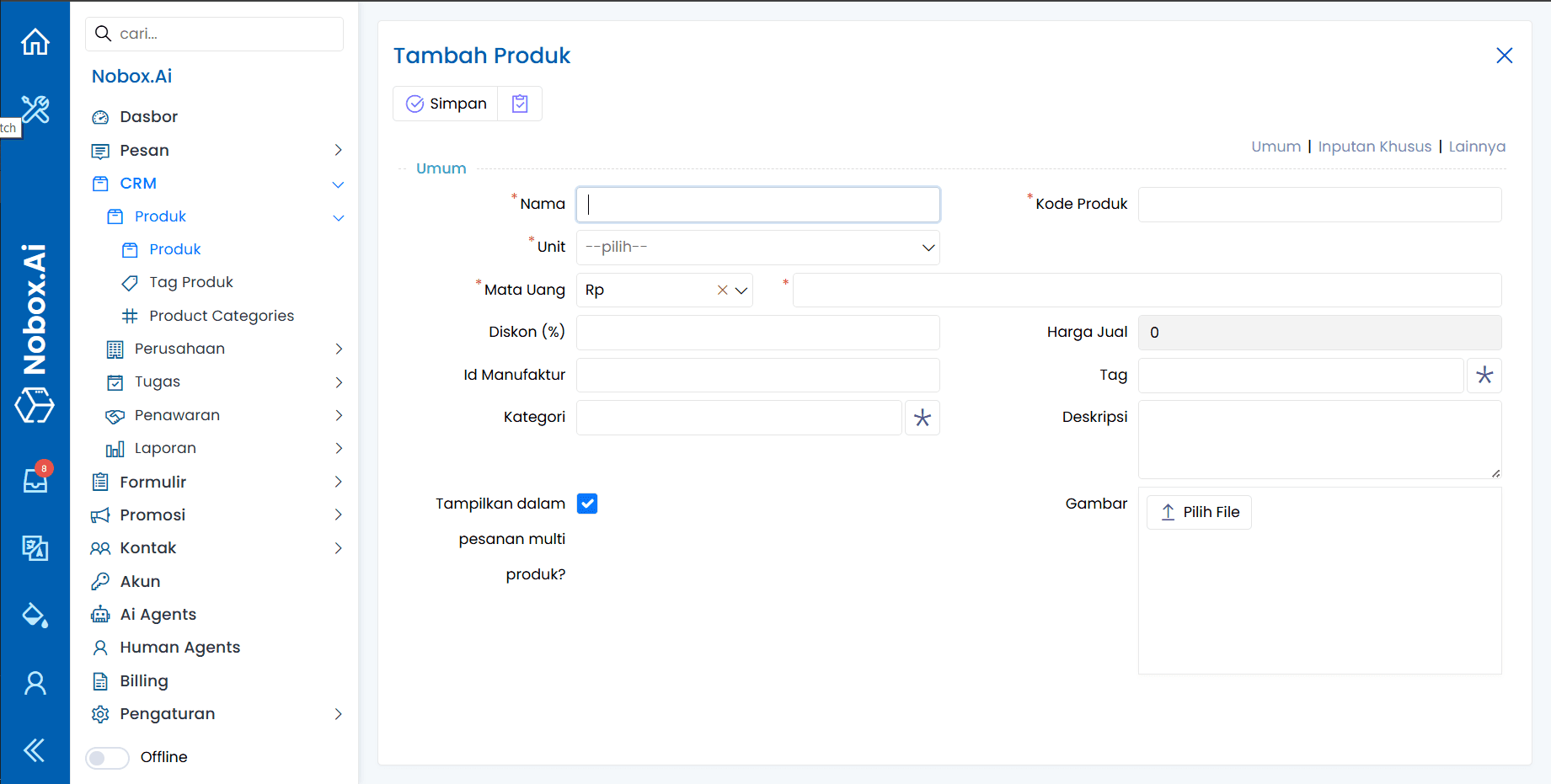The height and width of the screenshot is (784, 1551).
Task: Collapse the Produk submenu chevron
Action: [339, 216]
